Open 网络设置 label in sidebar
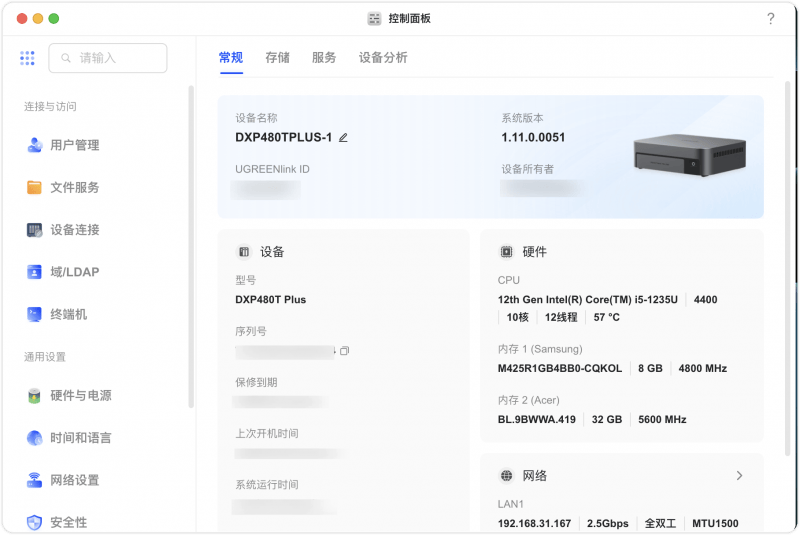This screenshot has width=800, height=535. (x=75, y=480)
